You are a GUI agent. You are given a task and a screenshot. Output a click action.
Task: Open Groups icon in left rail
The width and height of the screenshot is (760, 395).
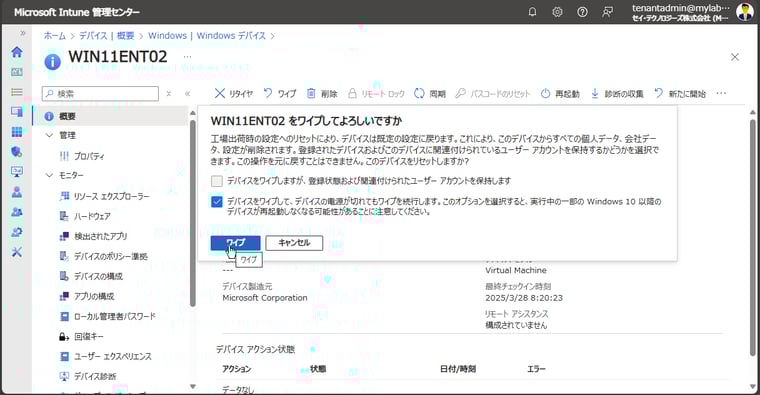tap(17, 212)
